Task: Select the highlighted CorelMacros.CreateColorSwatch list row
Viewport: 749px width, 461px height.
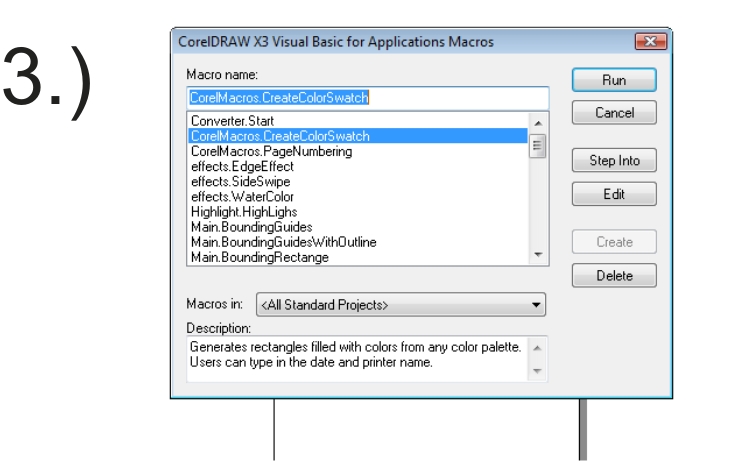Action: [358, 136]
